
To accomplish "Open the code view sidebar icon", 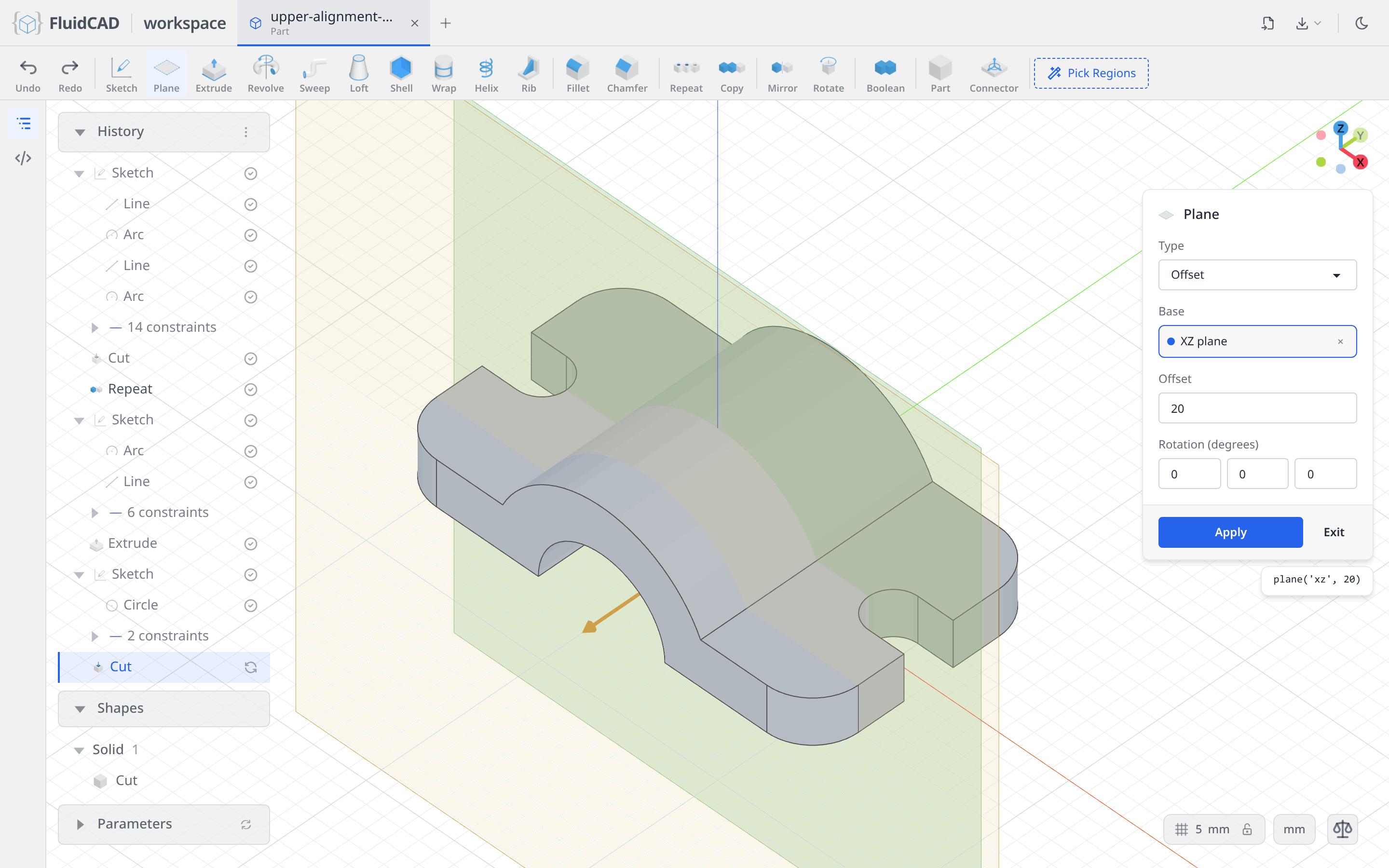I will pyautogui.click(x=24, y=159).
